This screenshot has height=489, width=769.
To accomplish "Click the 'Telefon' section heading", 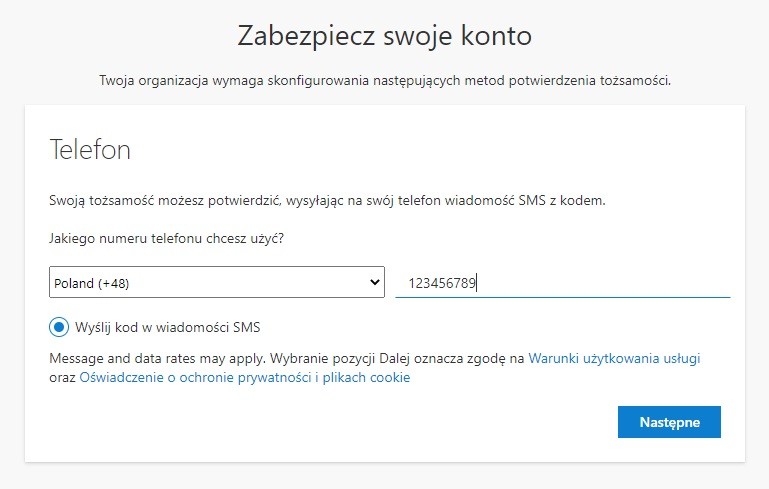I will (90, 150).
